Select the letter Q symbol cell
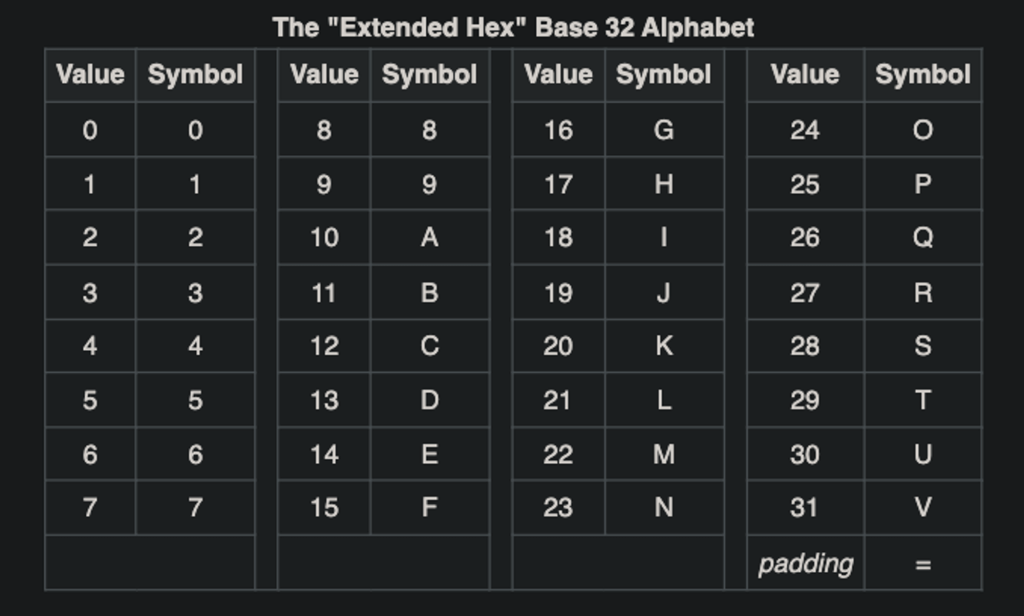 coord(923,238)
